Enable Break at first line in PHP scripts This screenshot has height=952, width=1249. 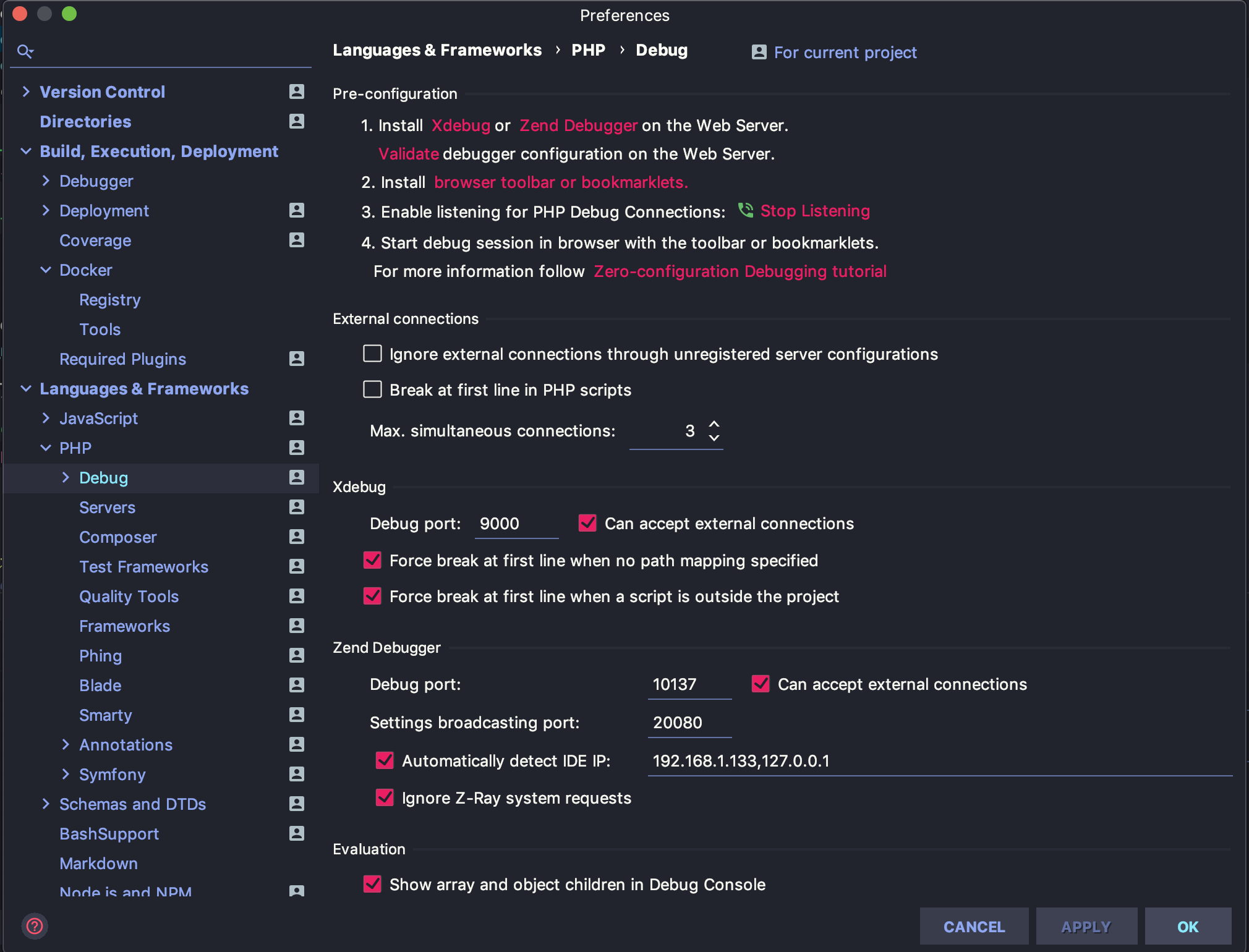coord(372,389)
